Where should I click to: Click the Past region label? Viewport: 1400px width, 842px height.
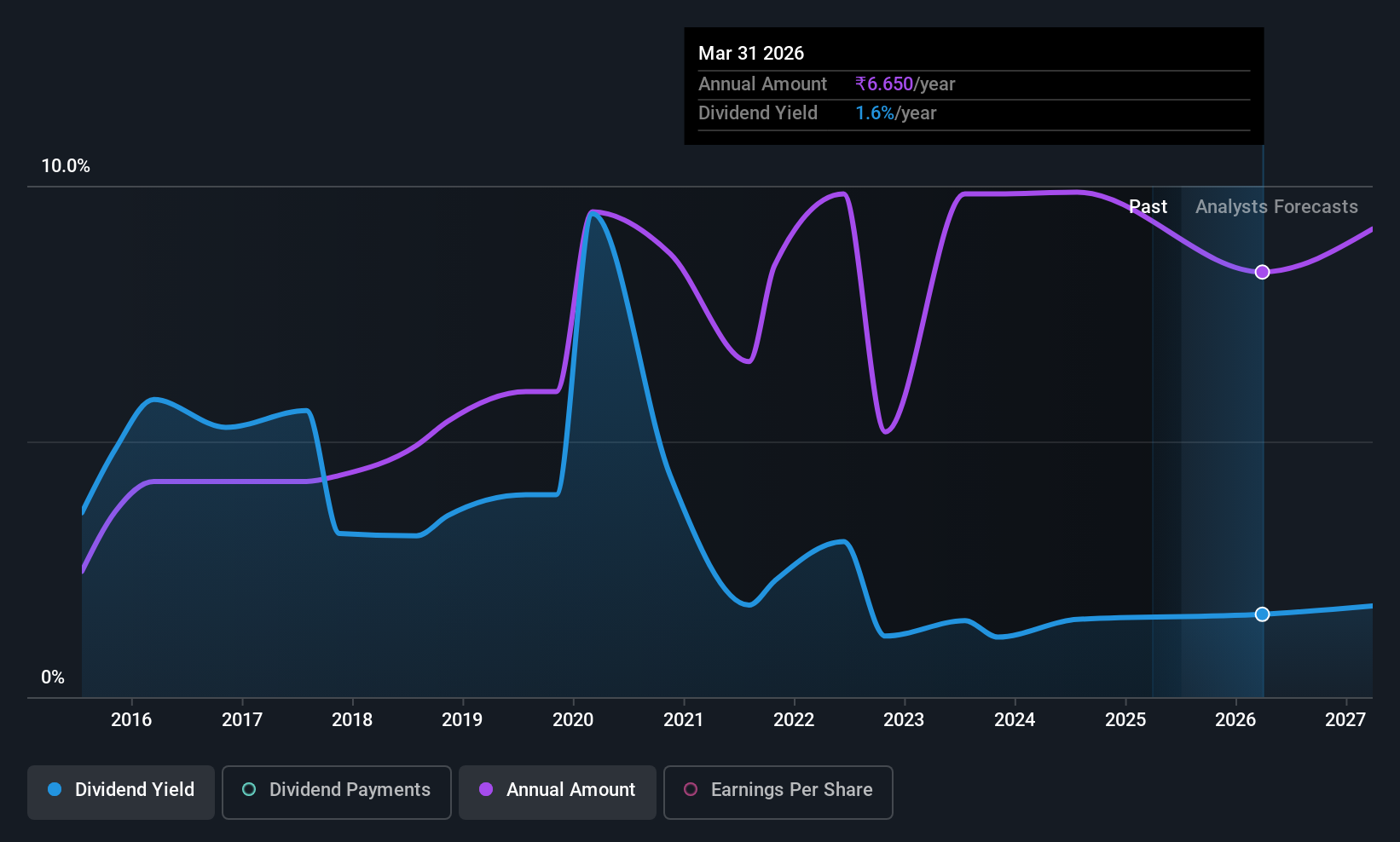click(x=1148, y=207)
